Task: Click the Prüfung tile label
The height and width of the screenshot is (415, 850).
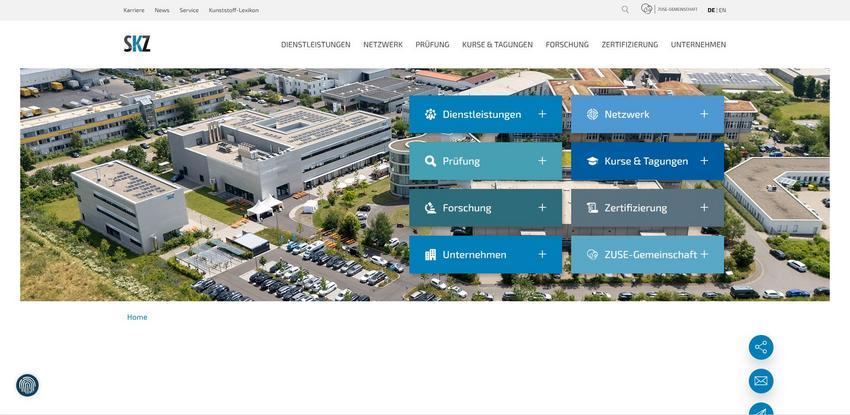Action: pyautogui.click(x=461, y=161)
